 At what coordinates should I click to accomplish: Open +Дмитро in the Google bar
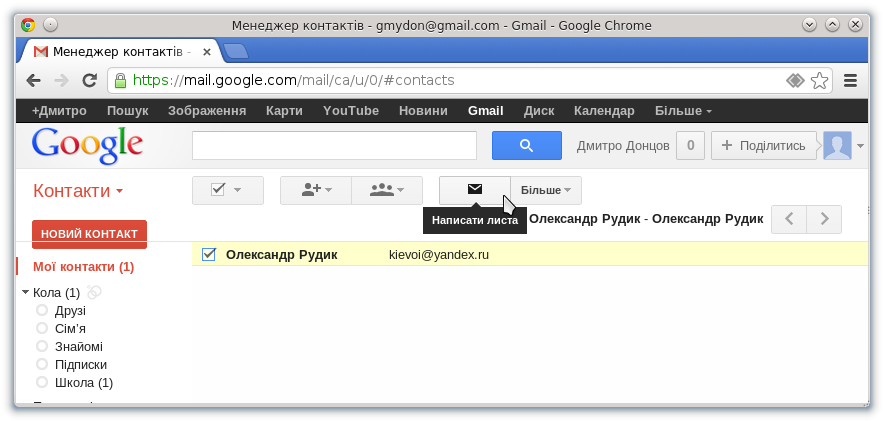(59, 111)
